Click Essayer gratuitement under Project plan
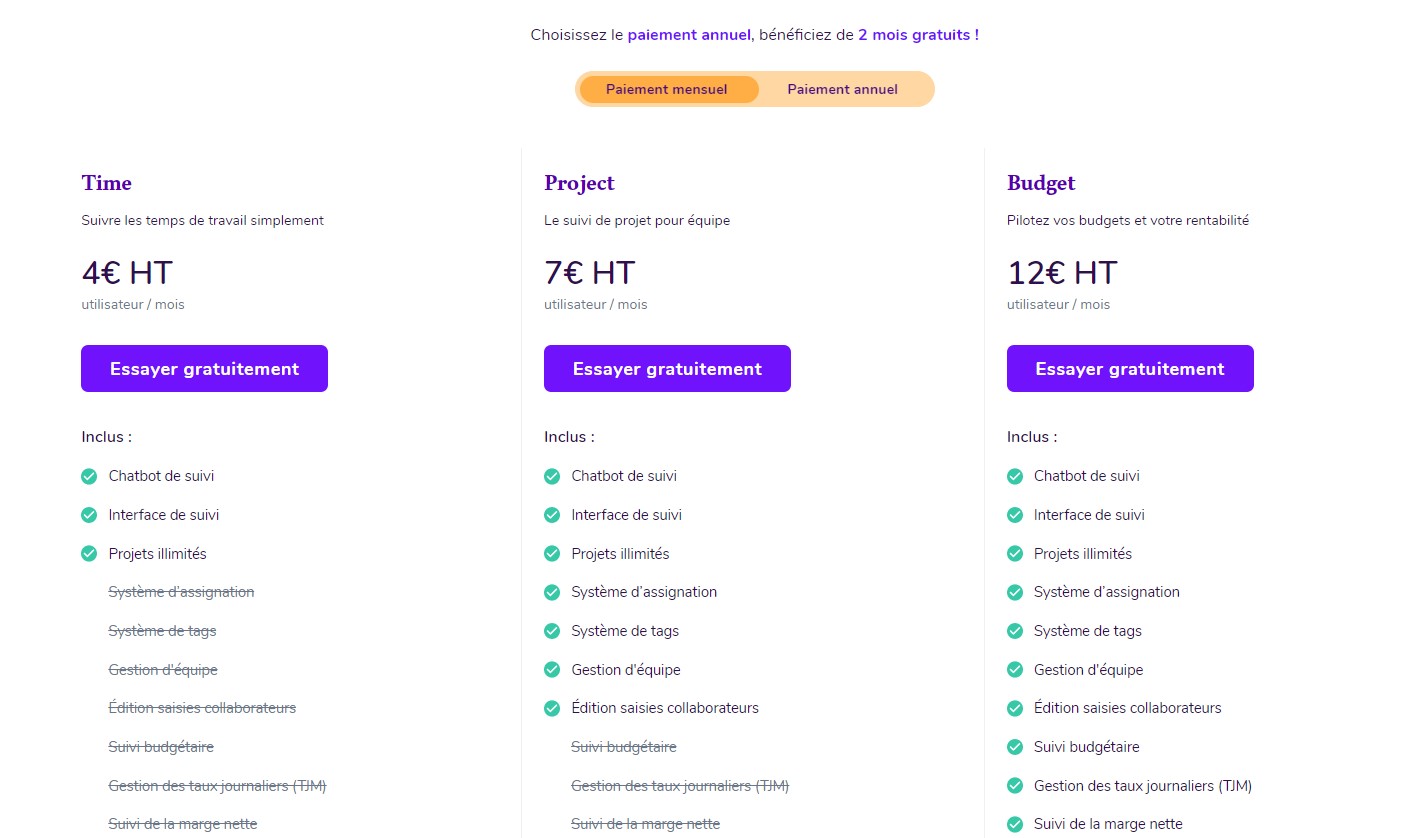Screen dimensions: 1410x838 coord(667,369)
